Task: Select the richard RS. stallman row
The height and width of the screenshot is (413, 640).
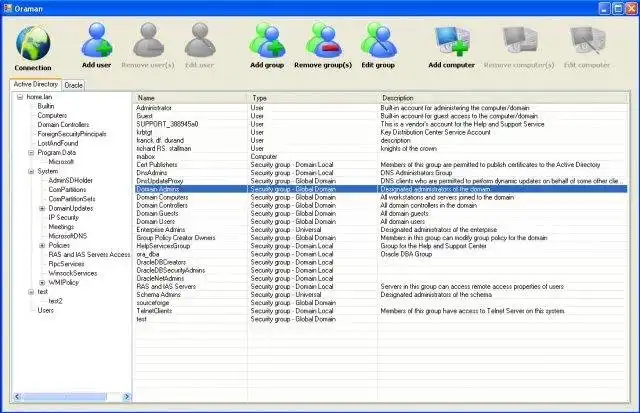Action: click(381, 149)
